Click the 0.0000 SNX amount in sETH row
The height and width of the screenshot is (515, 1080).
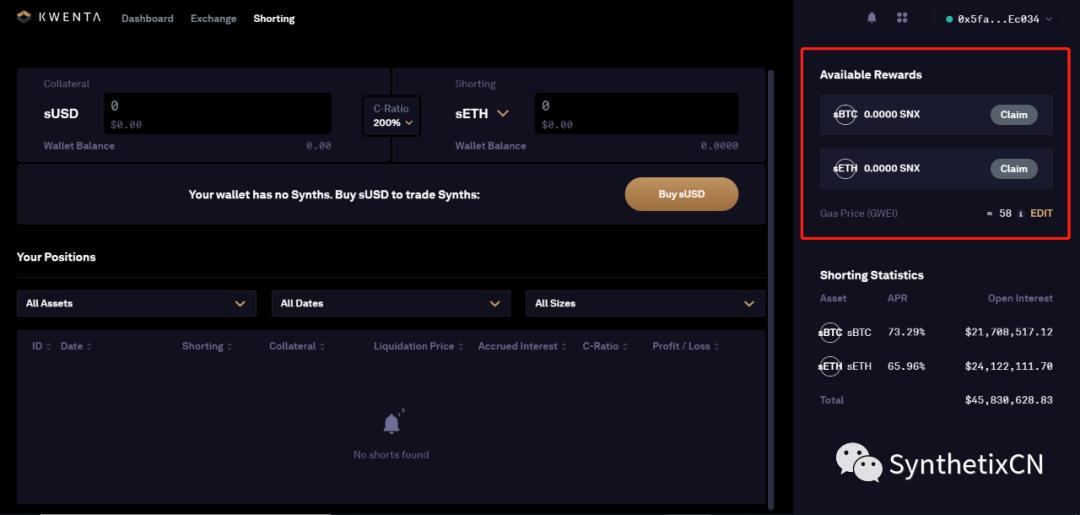[x=892, y=168]
